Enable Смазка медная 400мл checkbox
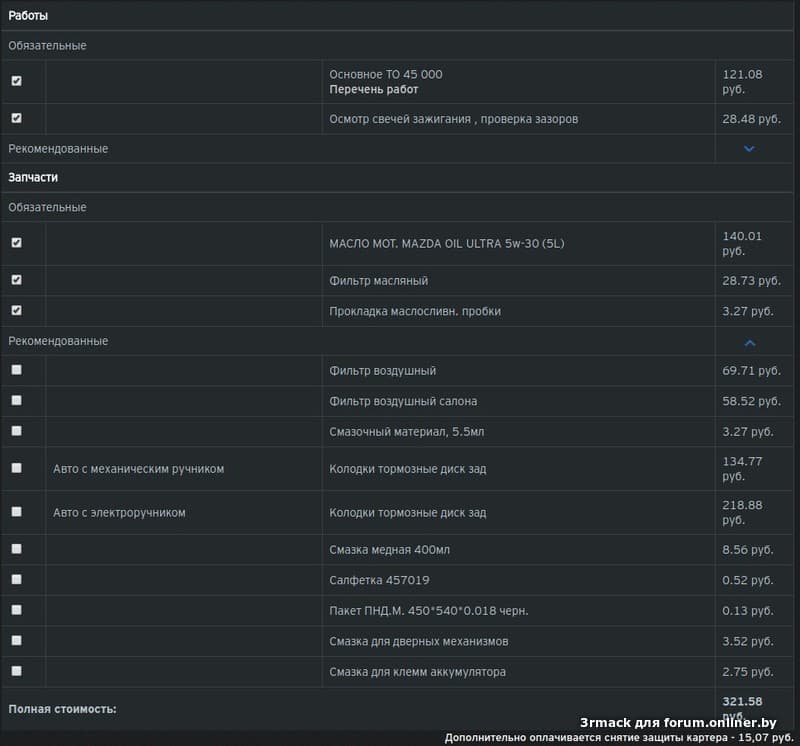The image size is (800, 746). [x=16, y=549]
